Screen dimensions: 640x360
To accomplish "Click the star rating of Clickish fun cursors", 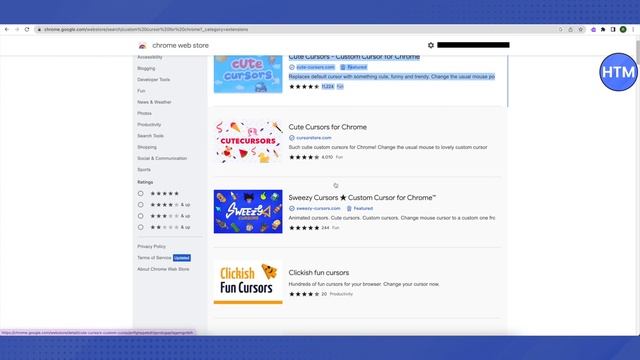I will point(304,294).
